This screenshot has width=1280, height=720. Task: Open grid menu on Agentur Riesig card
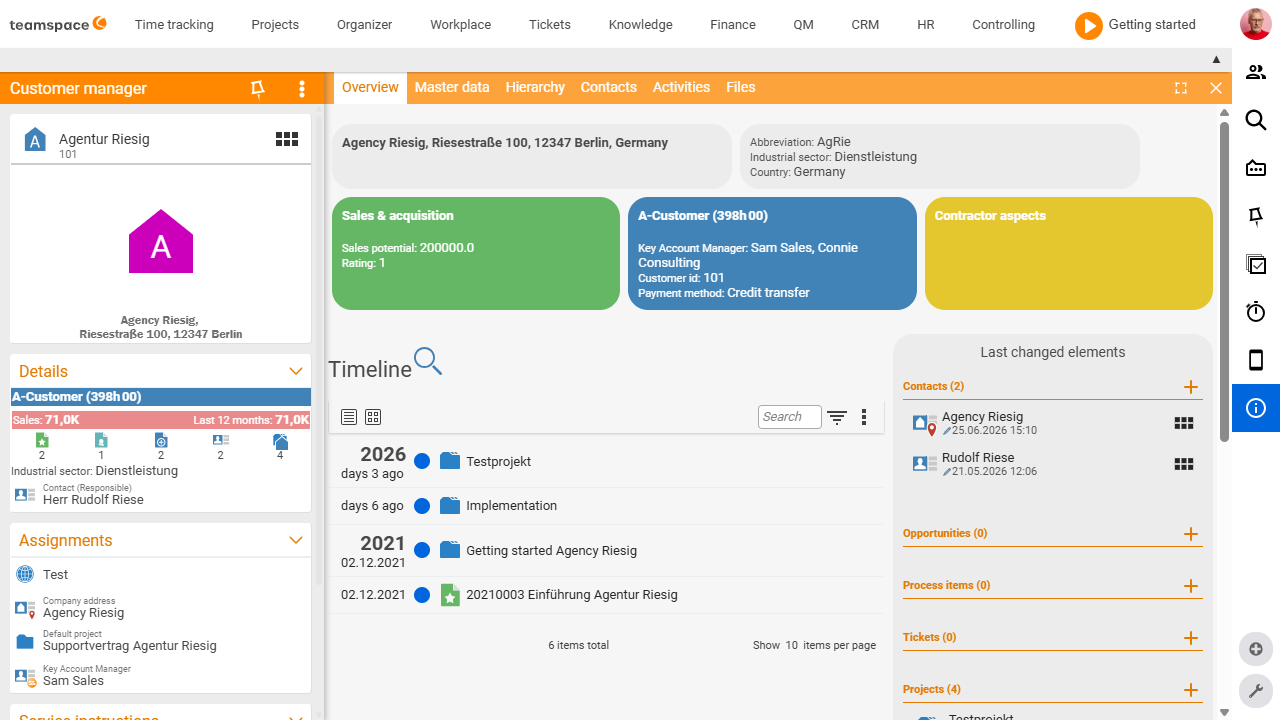[x=287, y=139]
